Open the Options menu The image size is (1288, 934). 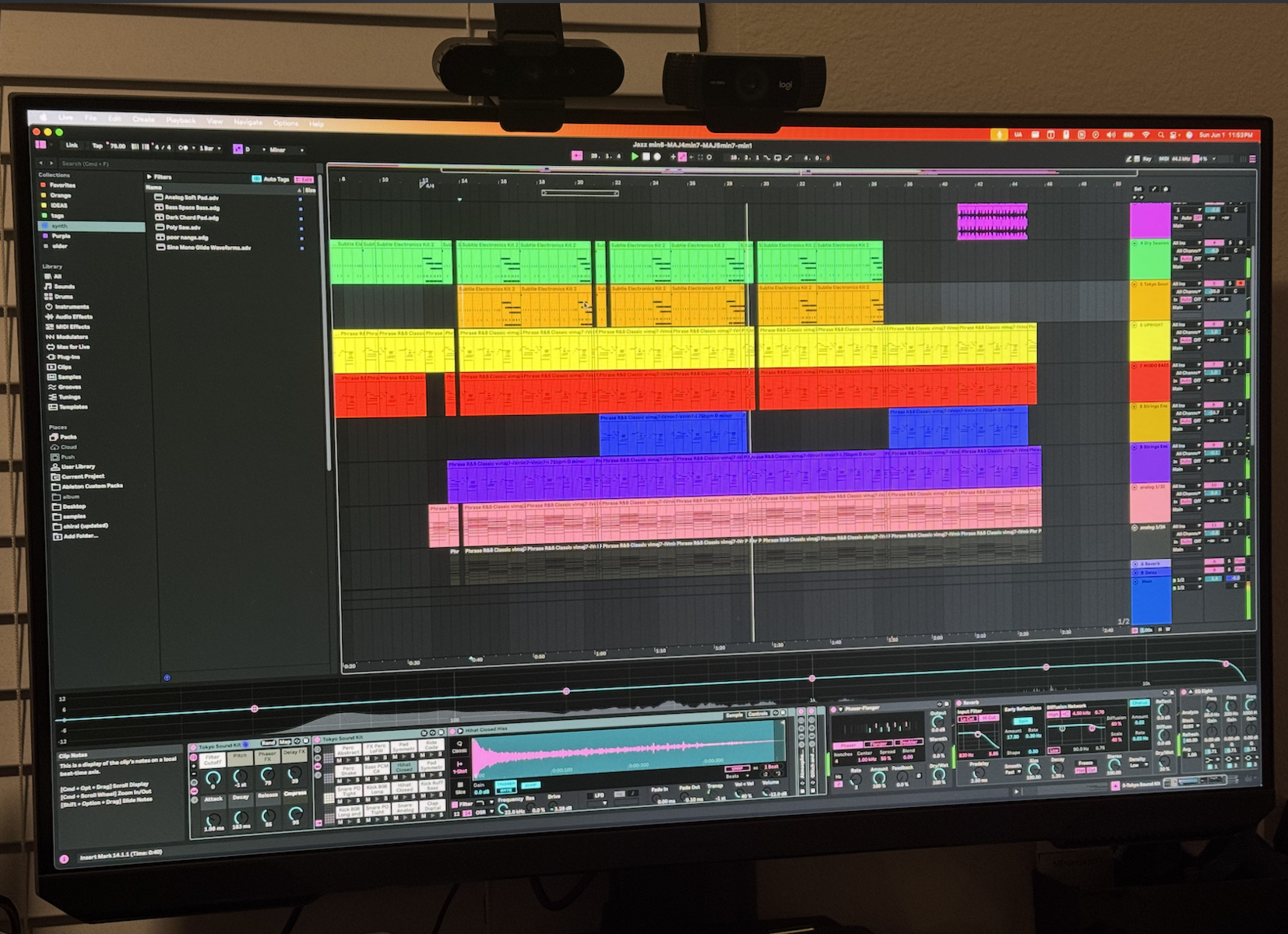pyautogui.click(x=286, y=123)
